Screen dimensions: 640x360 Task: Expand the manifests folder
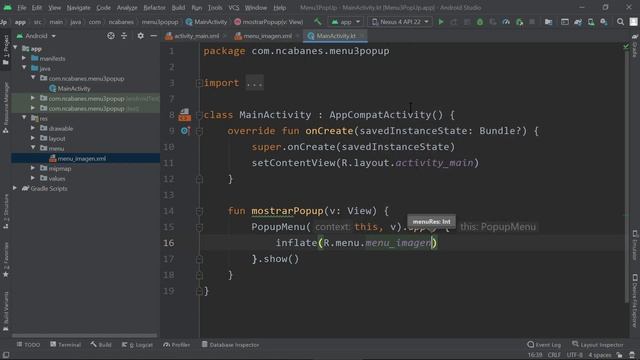click(x=24, y=58)
